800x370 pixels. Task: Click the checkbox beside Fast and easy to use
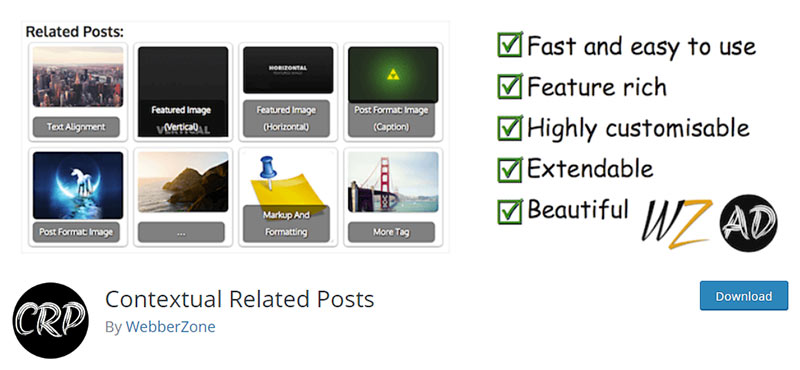510,45
